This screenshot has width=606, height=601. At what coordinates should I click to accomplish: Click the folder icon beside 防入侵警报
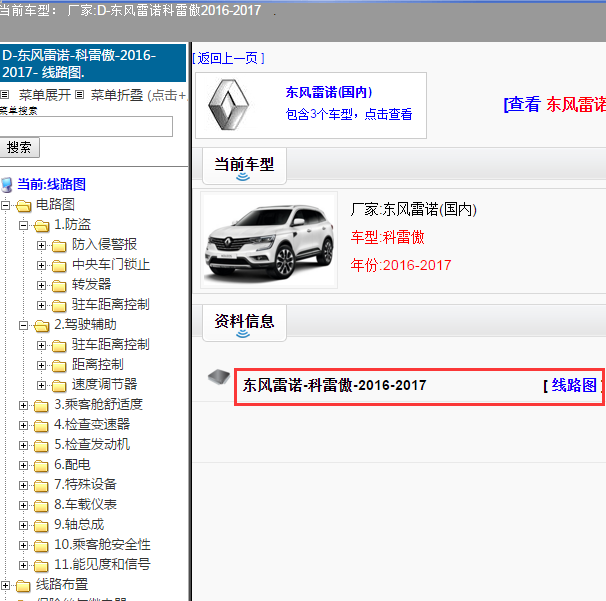[58, 245]
